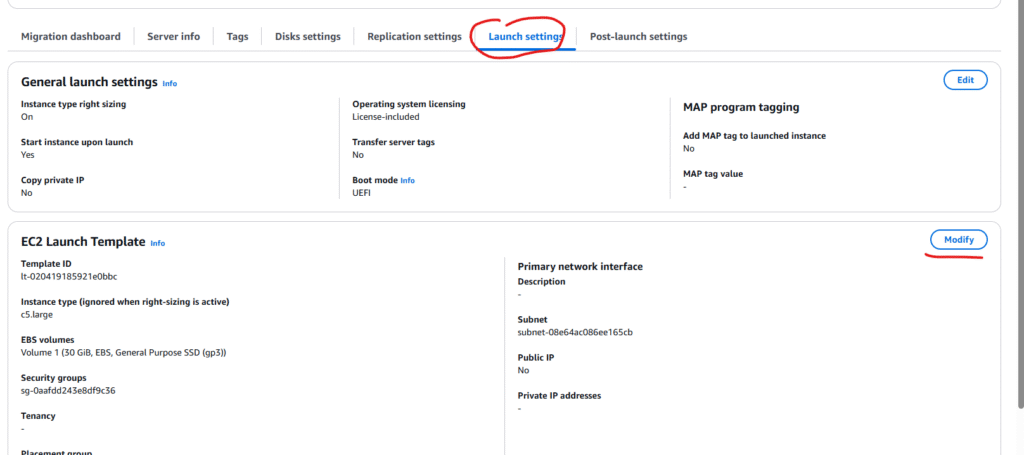Screen dimensions: 1024x455
Task: Click the UEFI boot mode value
Action: 361,193
